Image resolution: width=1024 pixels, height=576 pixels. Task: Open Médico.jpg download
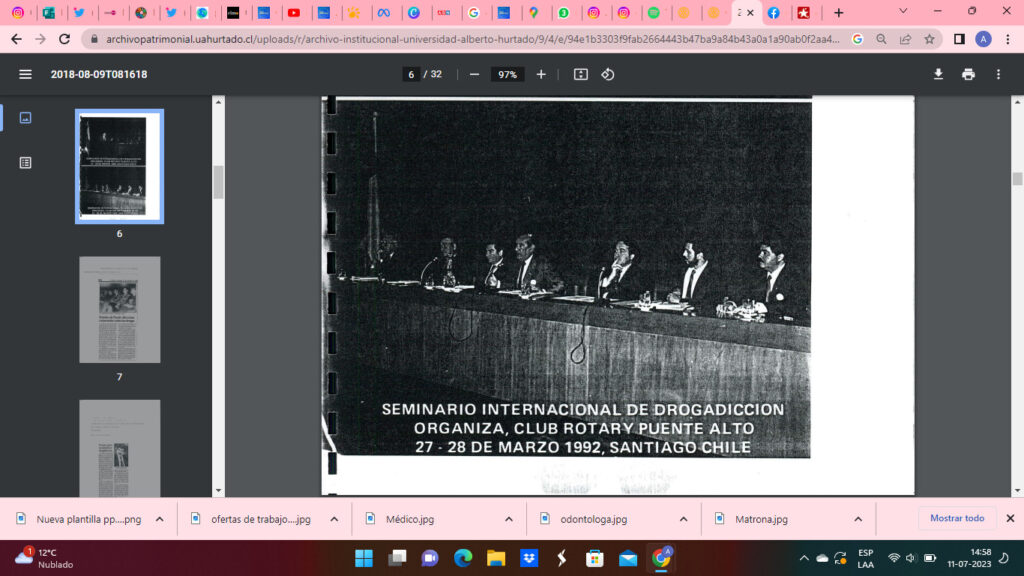[x=400, y=519]
